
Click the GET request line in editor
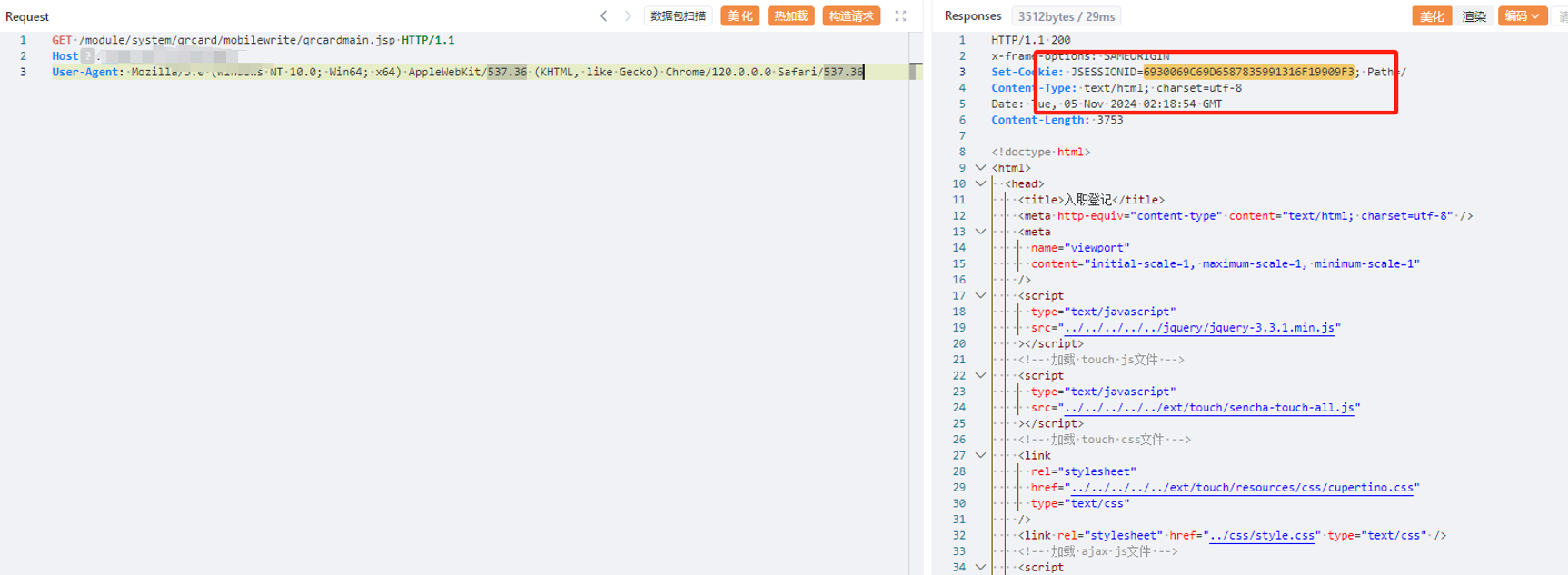[x=253, y=40]
